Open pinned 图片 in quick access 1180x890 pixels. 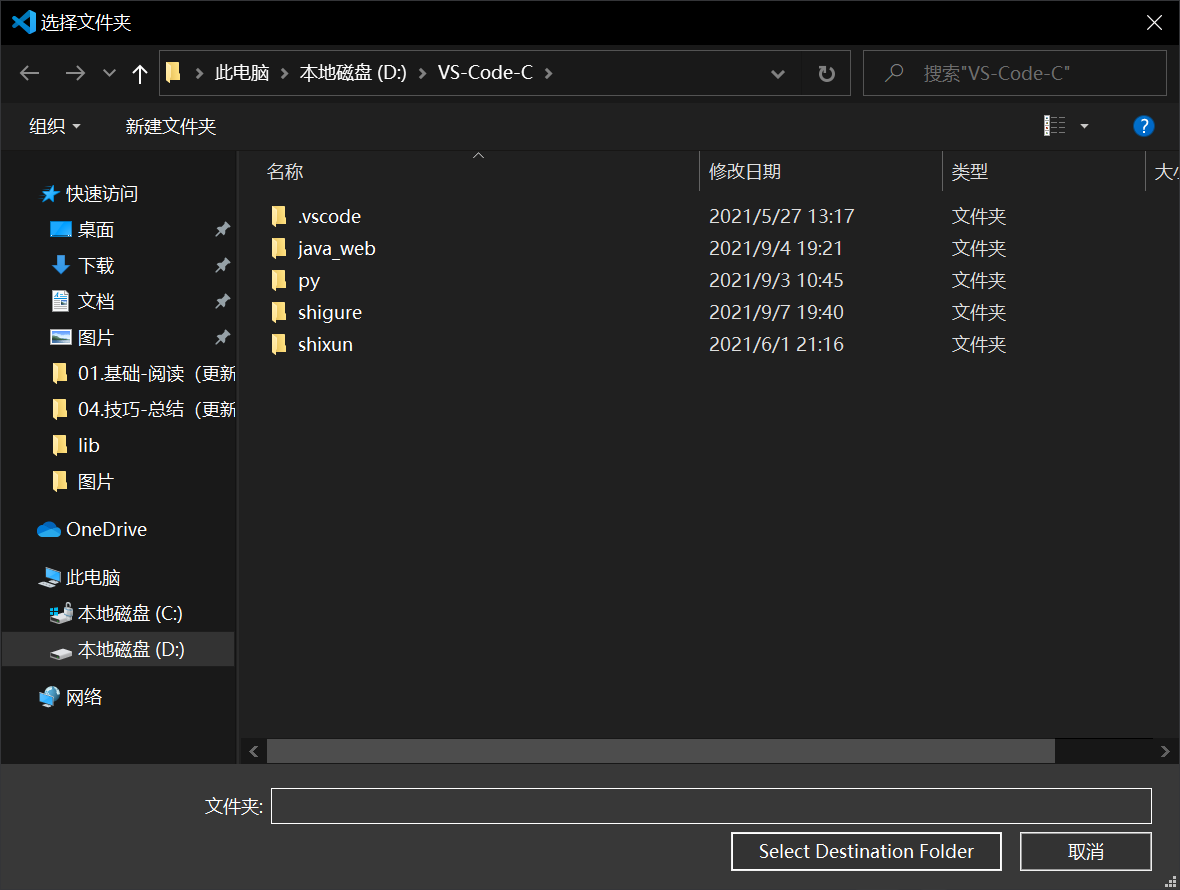click(x=82, y=338)
